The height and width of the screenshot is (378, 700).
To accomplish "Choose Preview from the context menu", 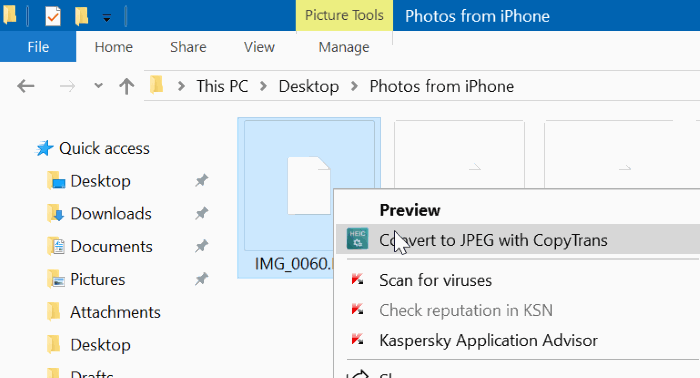I will tap(409, 210).
